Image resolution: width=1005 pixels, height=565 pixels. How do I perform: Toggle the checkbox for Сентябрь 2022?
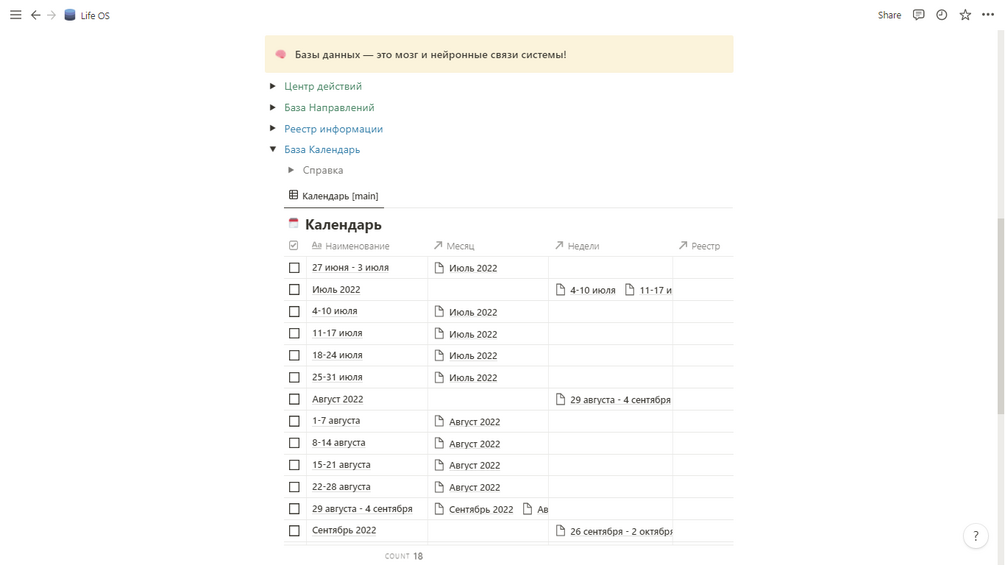point(294,531)
